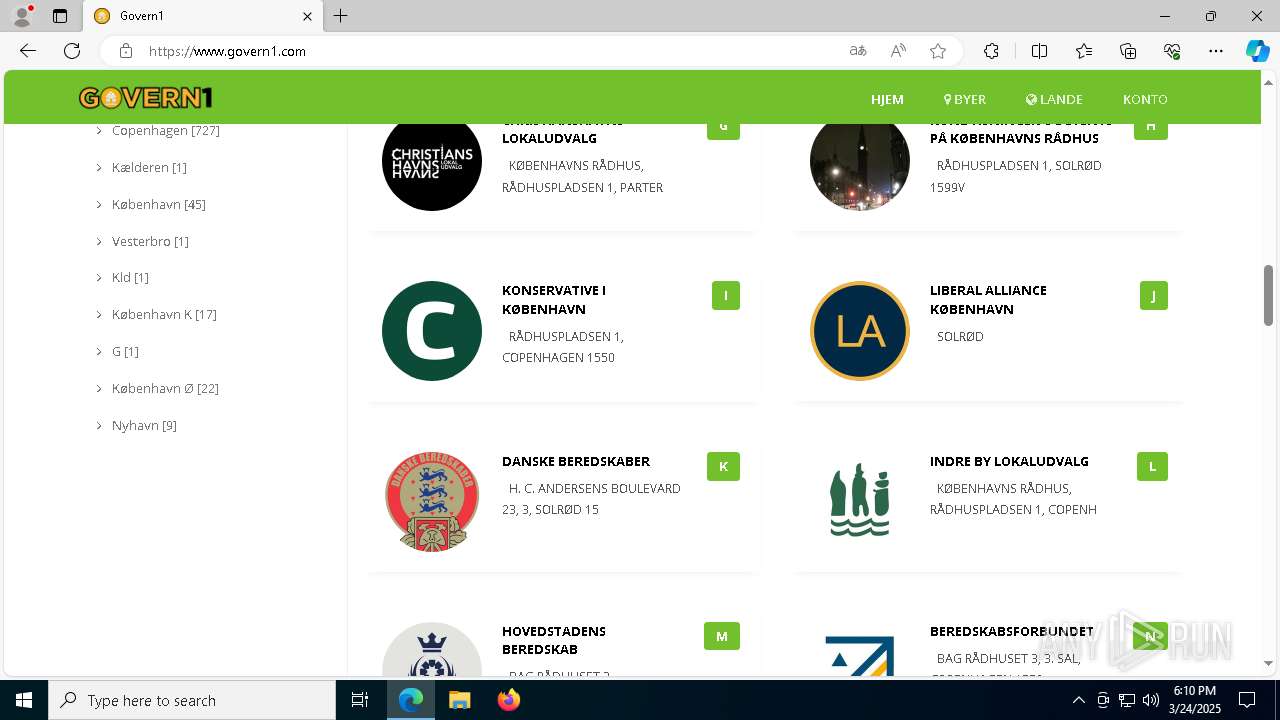The image size is (1280, 720).
Task: Select the Govern1 browser tab
Action: [203, 16]
